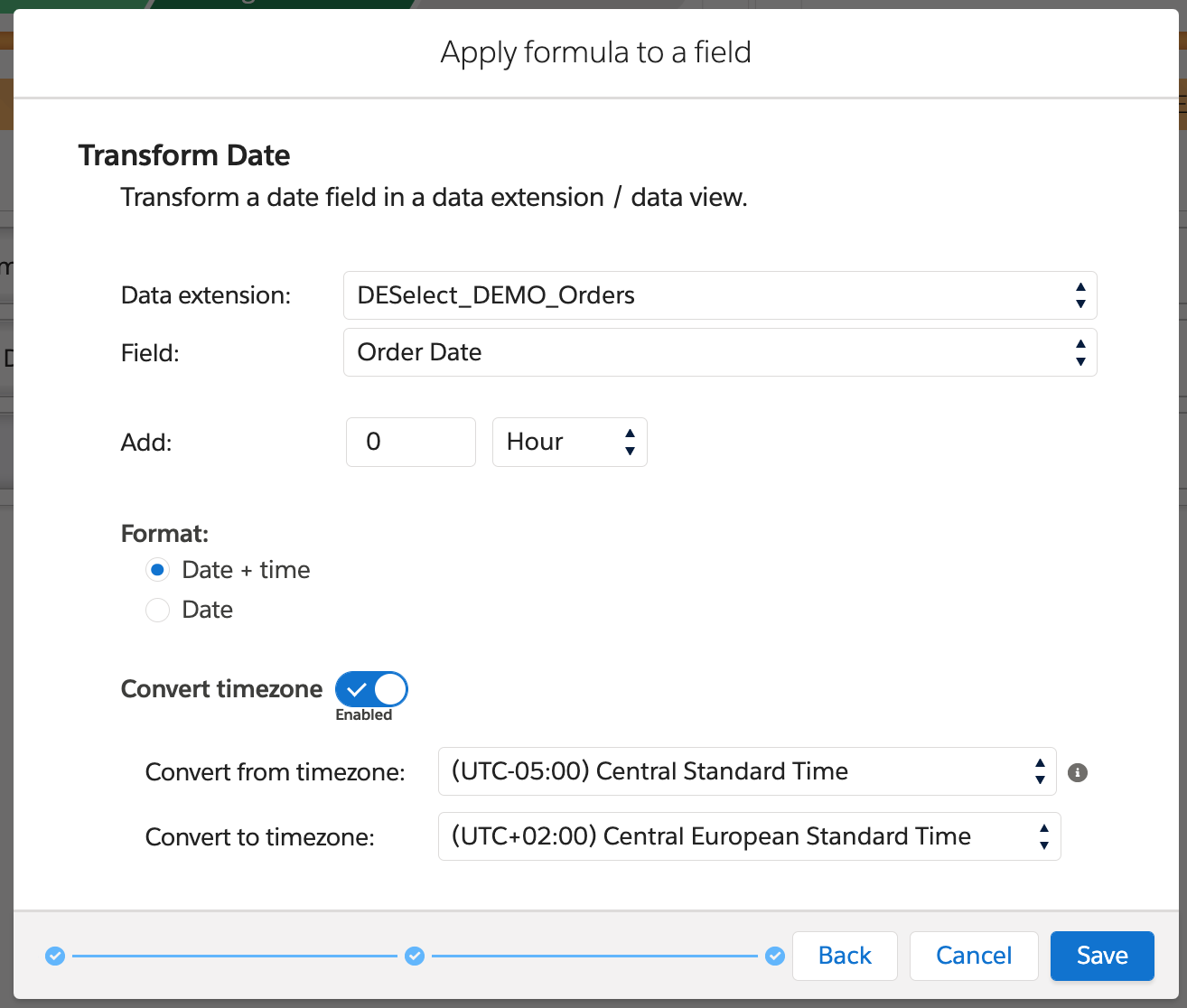
Task: Click the Add amount input field
Action: (411, 442)
